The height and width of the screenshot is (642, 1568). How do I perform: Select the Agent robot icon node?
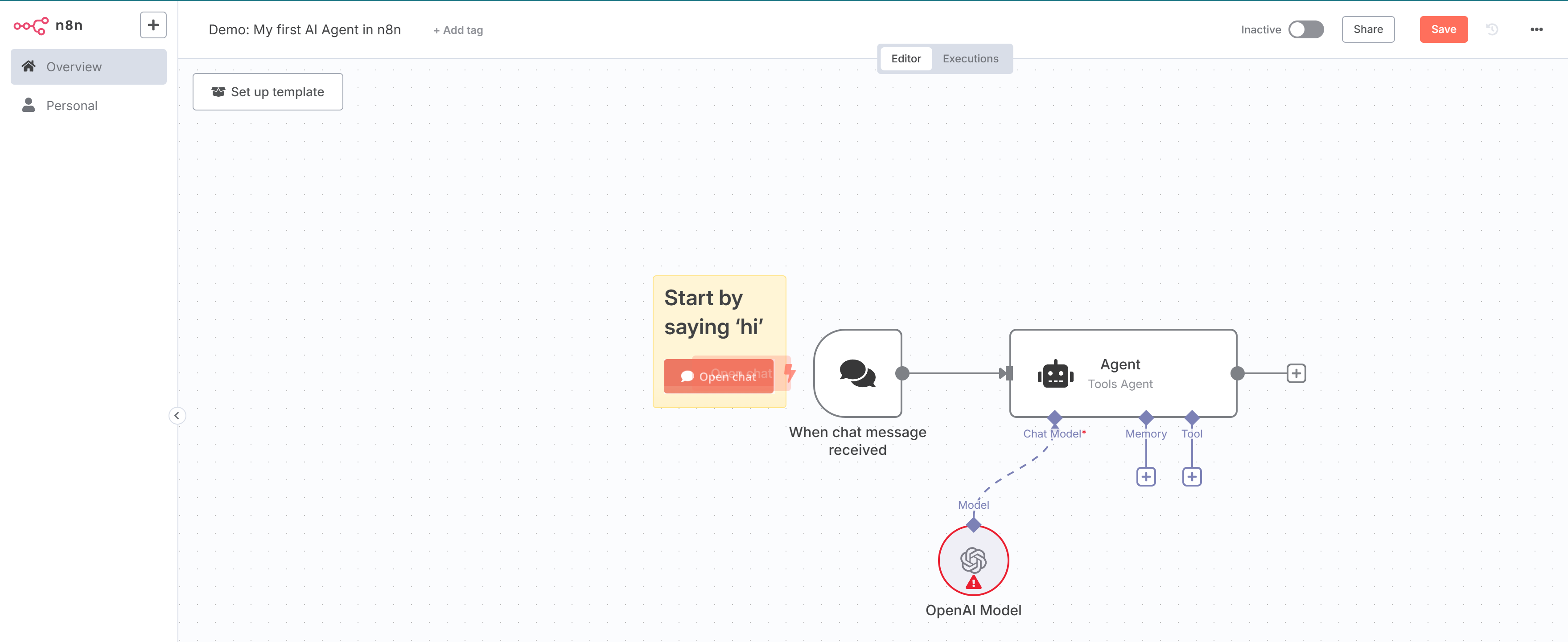pyautogui.click(x=1055, y=374)
